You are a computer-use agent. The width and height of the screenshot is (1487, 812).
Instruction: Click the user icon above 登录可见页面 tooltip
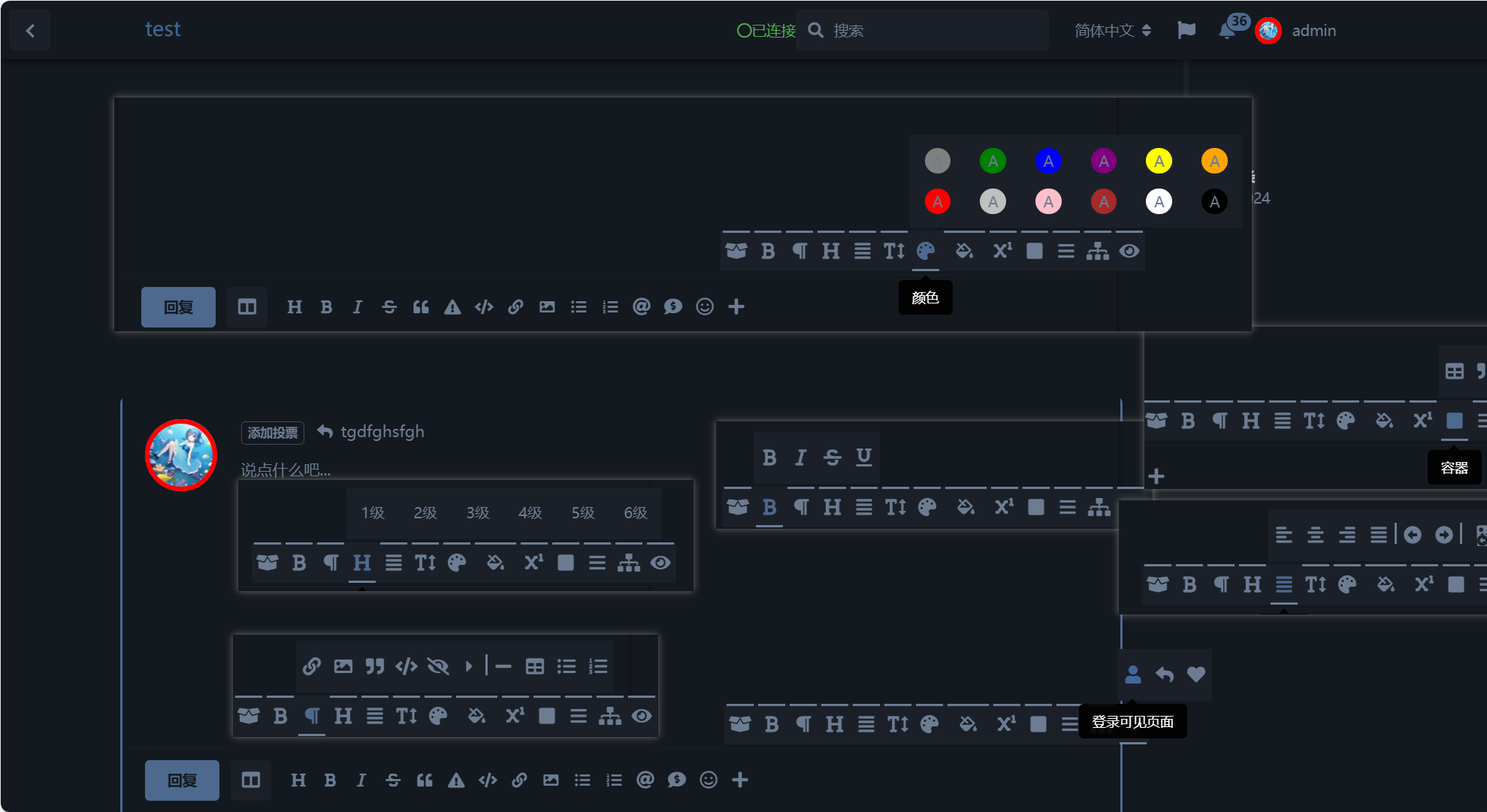(1133, 675)
